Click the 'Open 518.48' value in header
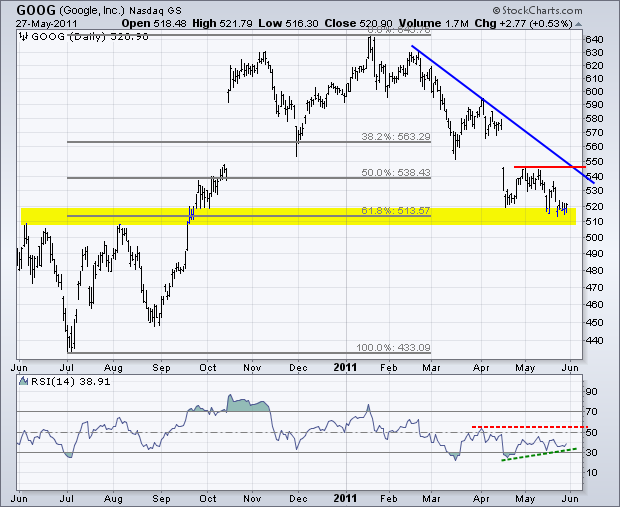 [x=154, y=24]
